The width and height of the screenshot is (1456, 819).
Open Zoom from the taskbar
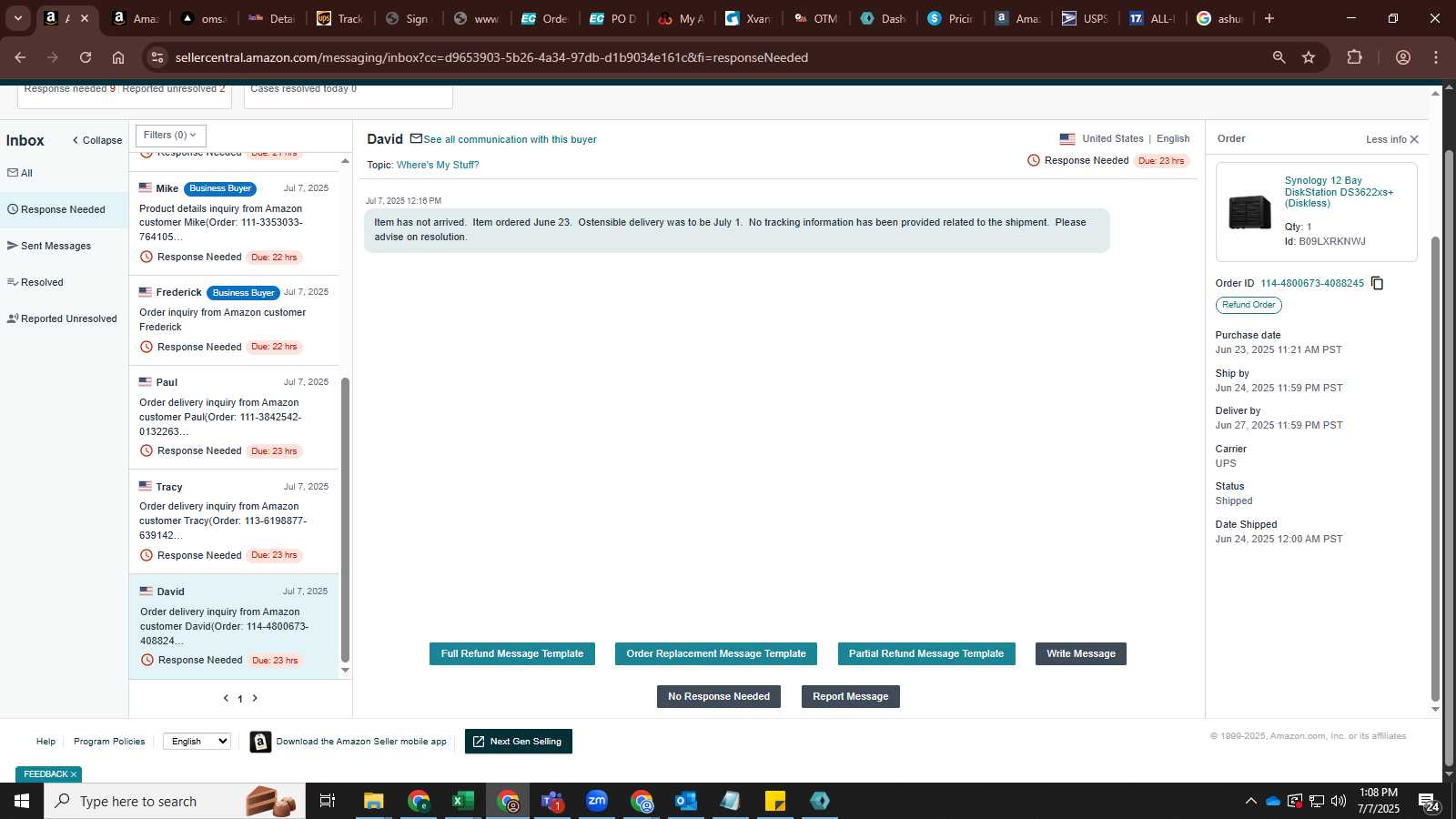pyautogui.click(x=597, y=801)
